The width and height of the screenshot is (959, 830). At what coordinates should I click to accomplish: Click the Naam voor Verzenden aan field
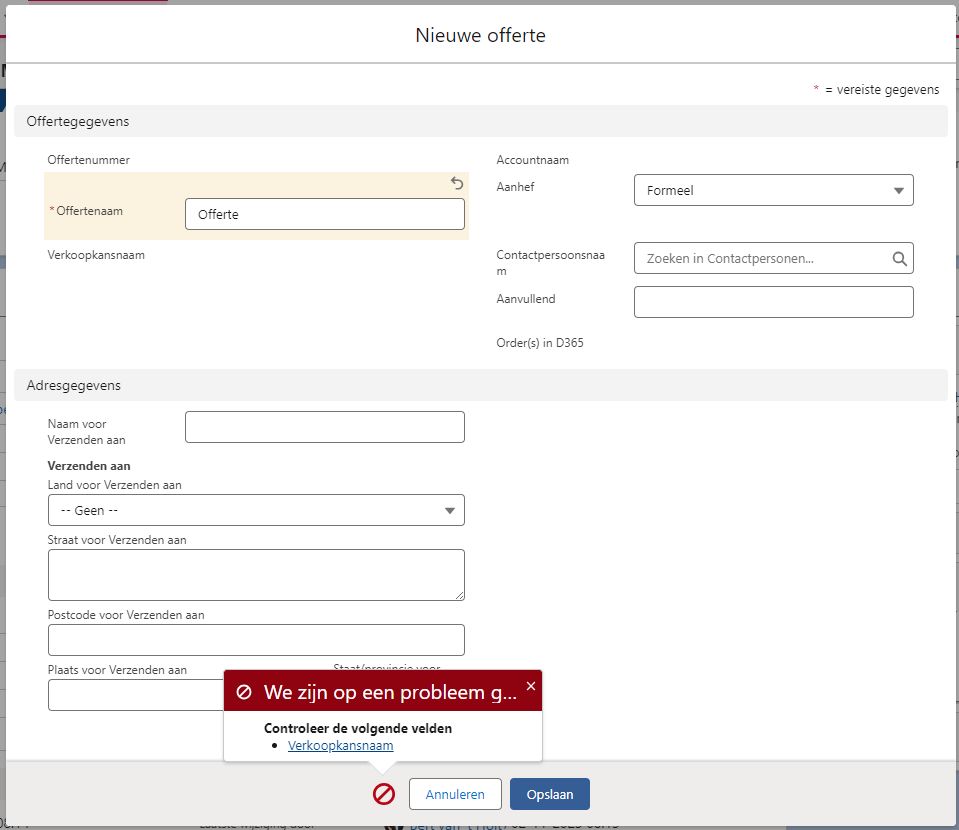point(325,427)
